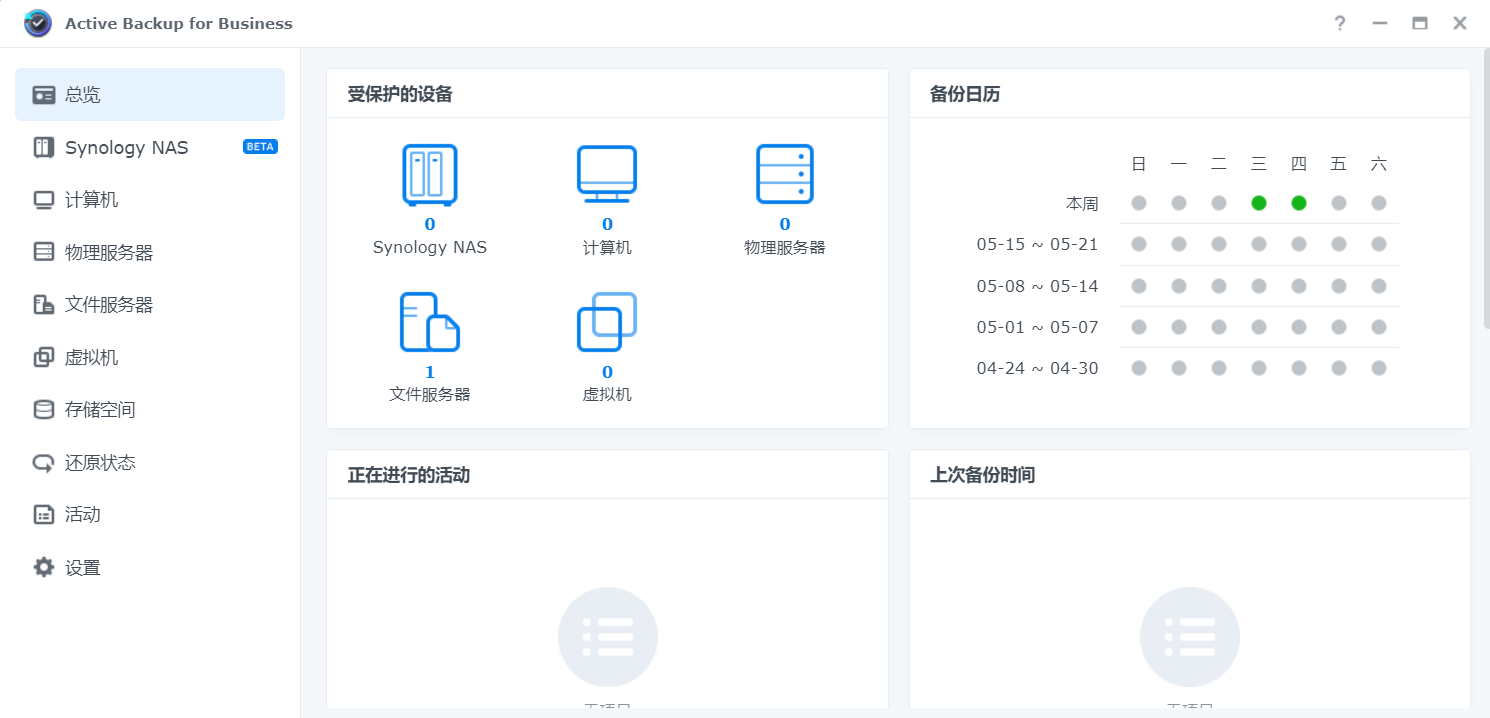Click the "正在进行的活动" panel heading

click(x=409, y=475)
